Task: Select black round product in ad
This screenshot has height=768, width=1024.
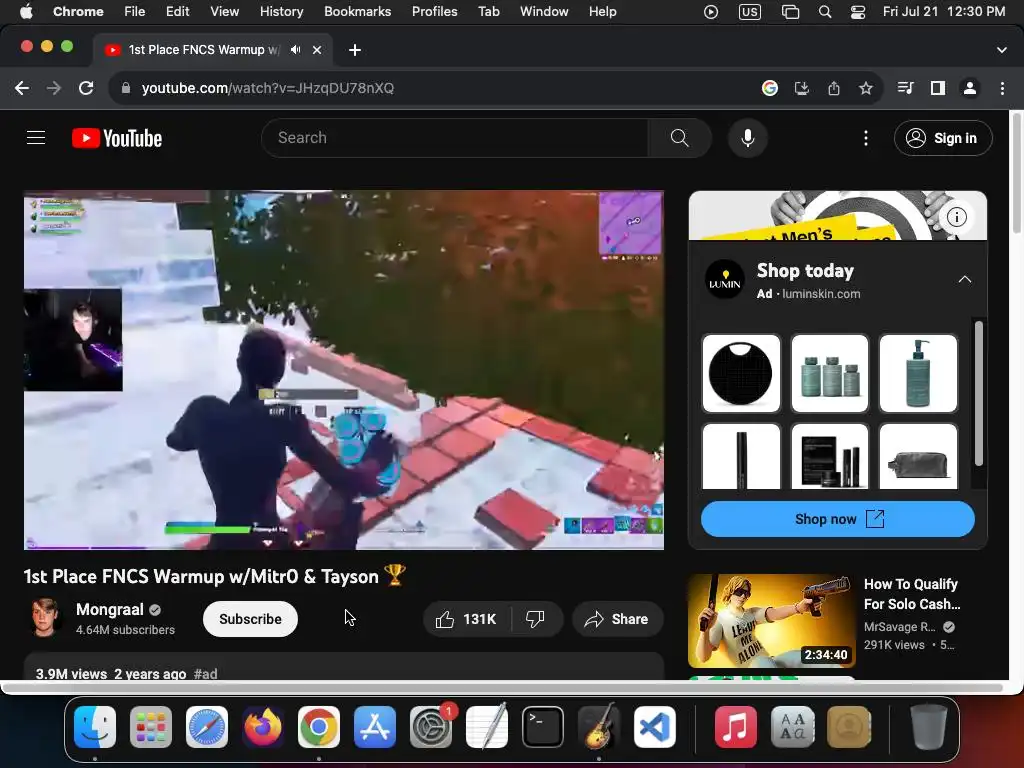Action: coord(741,374)
